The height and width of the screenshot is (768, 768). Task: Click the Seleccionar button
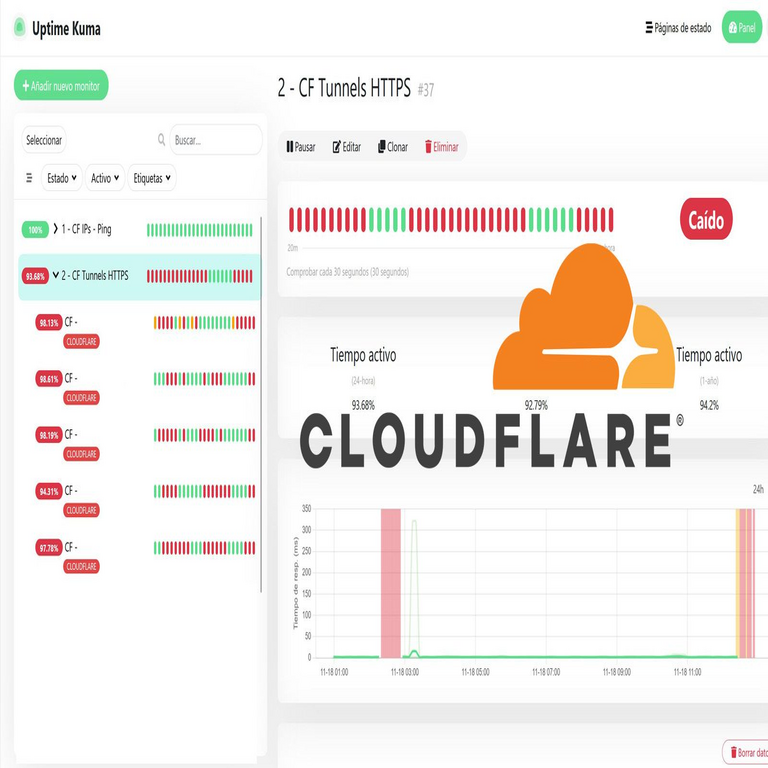(44, 140)
